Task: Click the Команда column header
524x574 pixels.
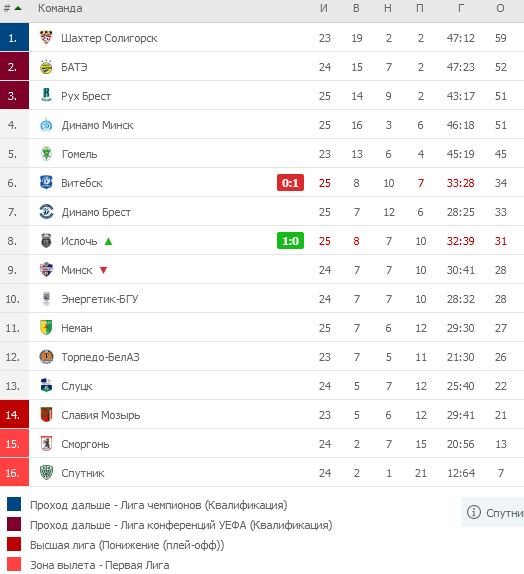Action: (60, 8)
